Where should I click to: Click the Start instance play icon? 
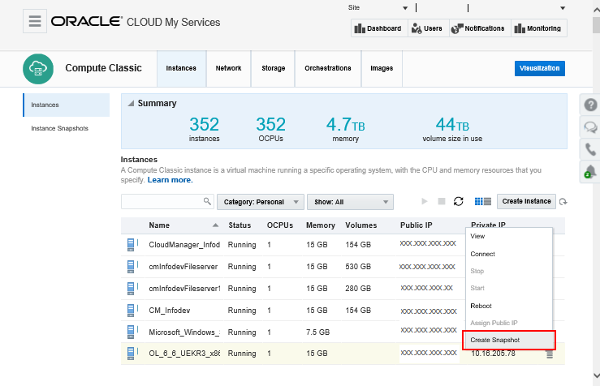point(424,201)
